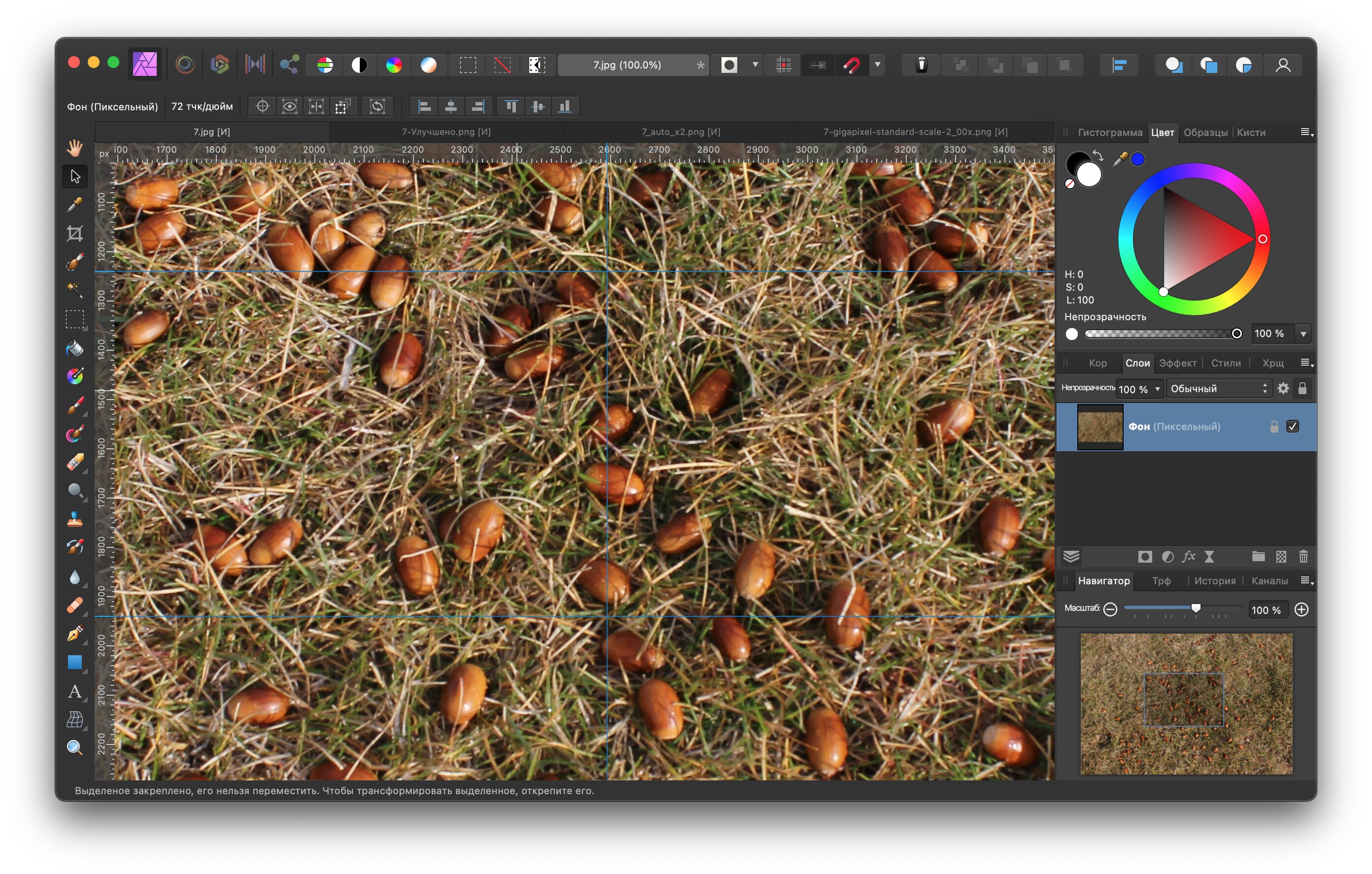Select the Undo Brush tool
1372x874 pixels.
coord(74,547)
